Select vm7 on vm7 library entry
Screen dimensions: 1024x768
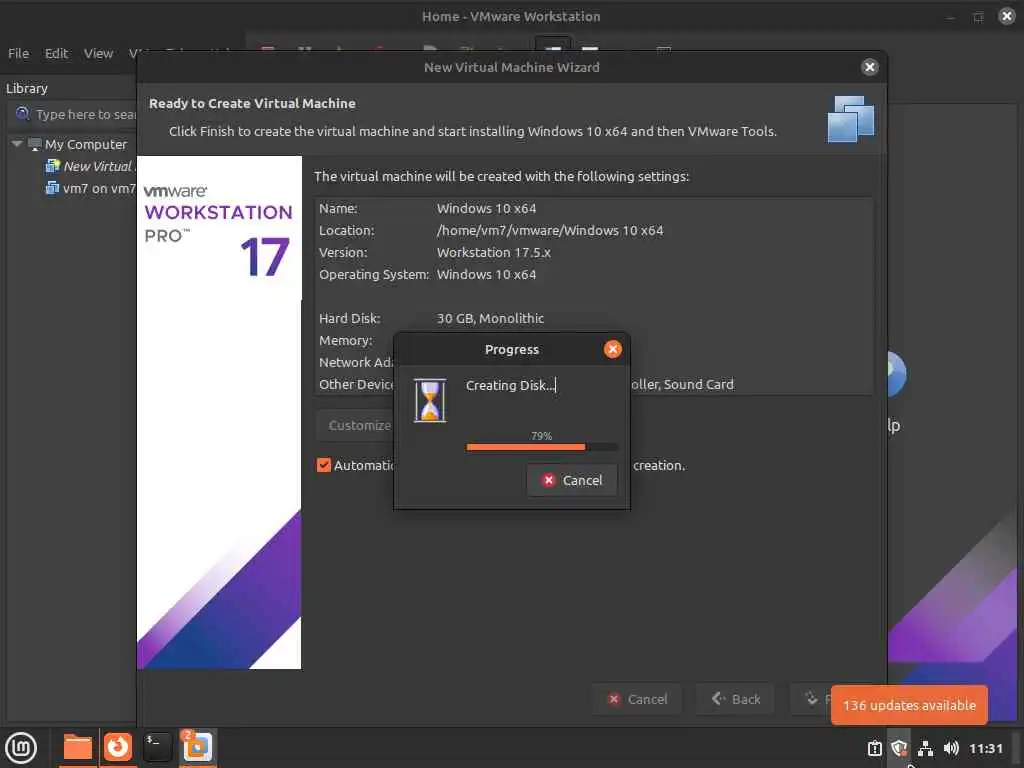tap(99, 189)
